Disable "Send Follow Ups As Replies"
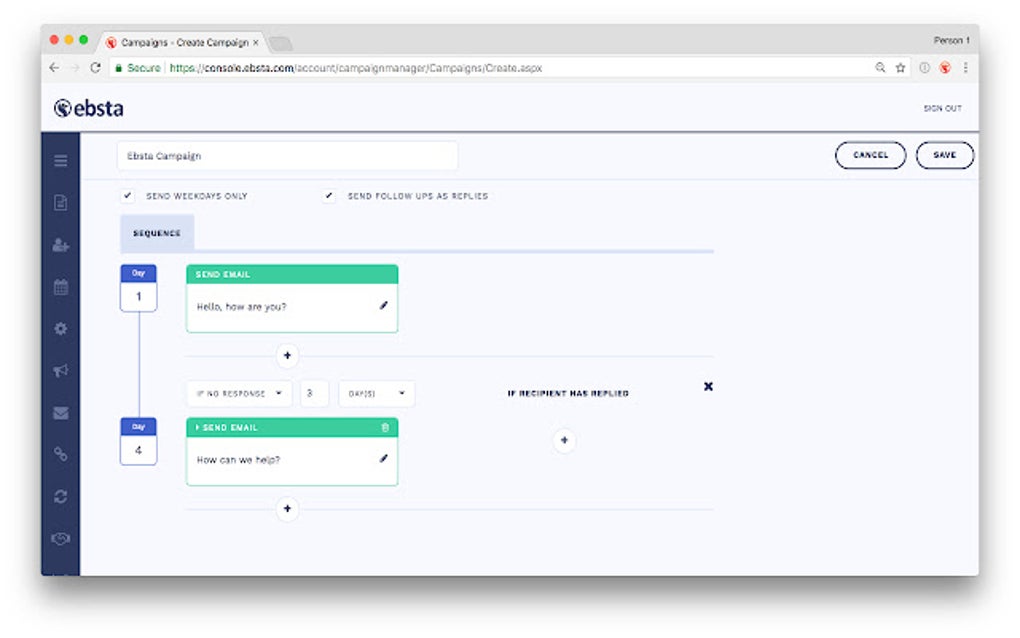1020x638 pixels. click(x=330, y=196)
